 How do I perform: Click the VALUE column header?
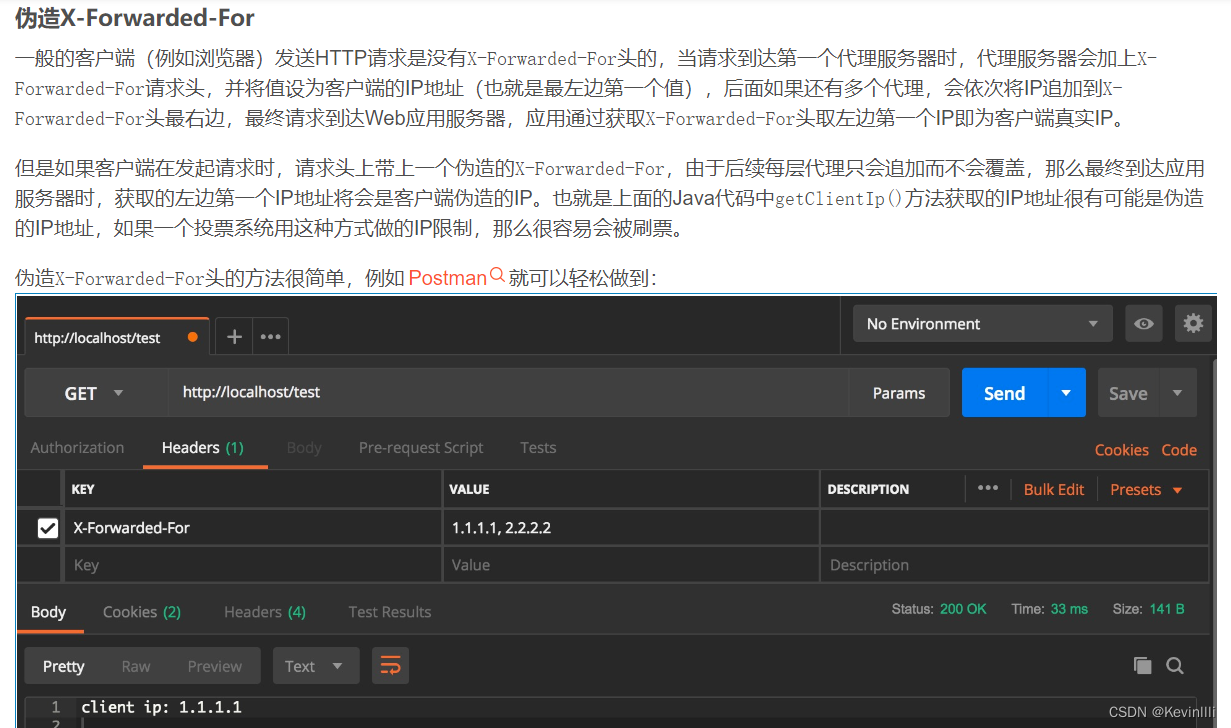coord(470,489)
